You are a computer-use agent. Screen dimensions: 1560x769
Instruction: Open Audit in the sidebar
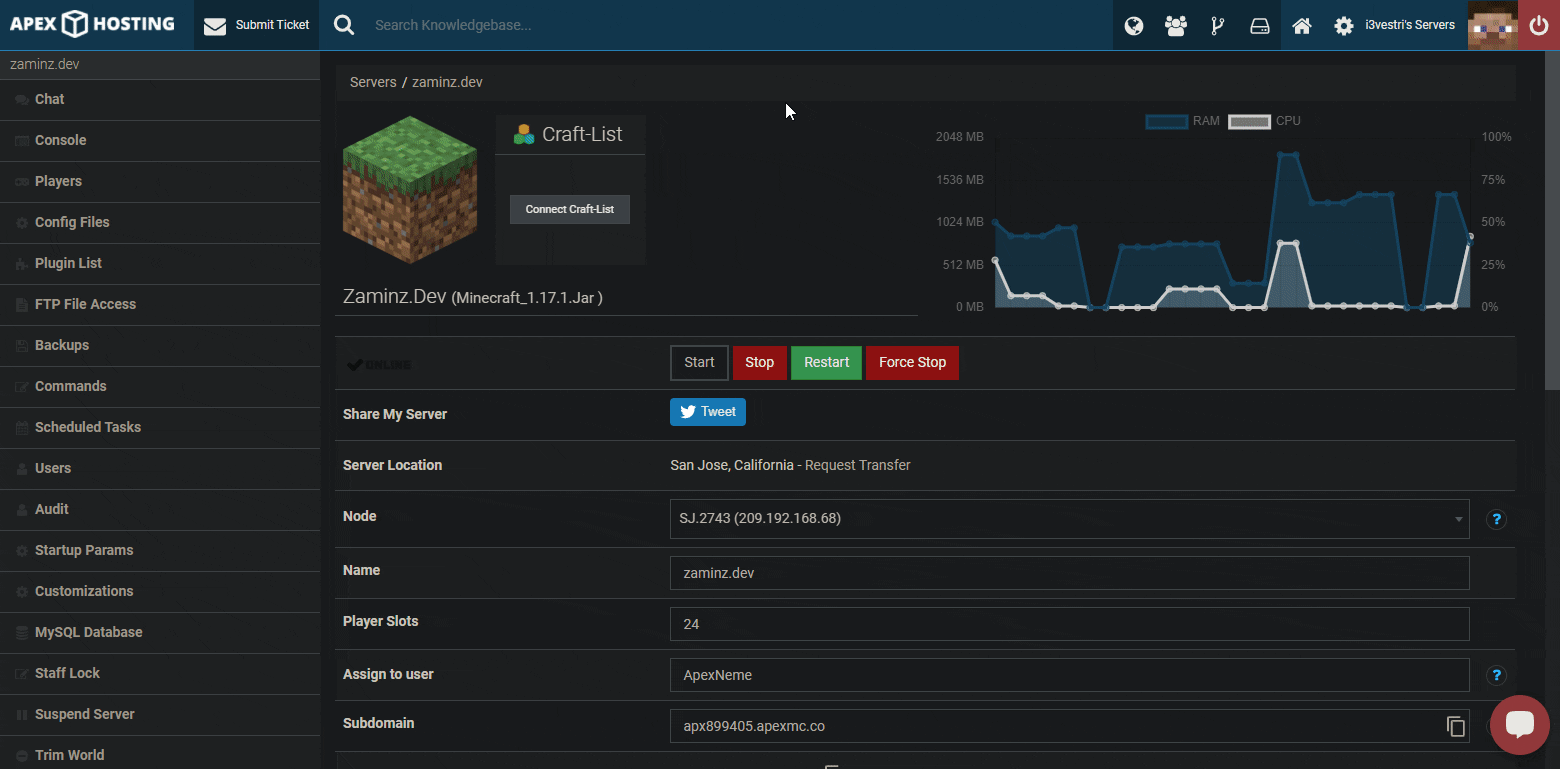point(160,509)
